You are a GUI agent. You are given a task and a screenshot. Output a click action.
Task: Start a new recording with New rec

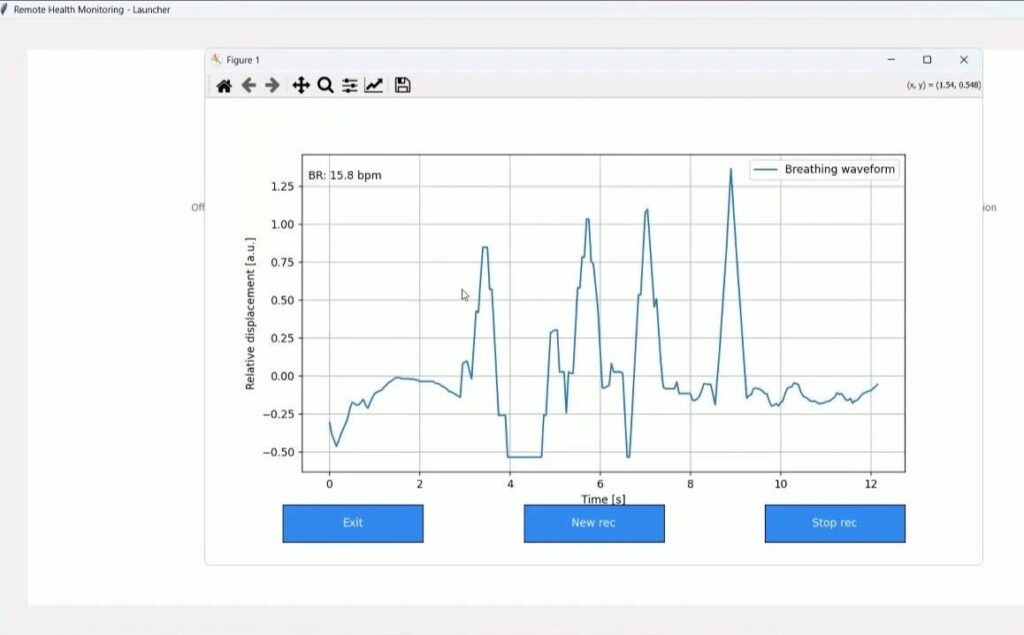point(594,523)
